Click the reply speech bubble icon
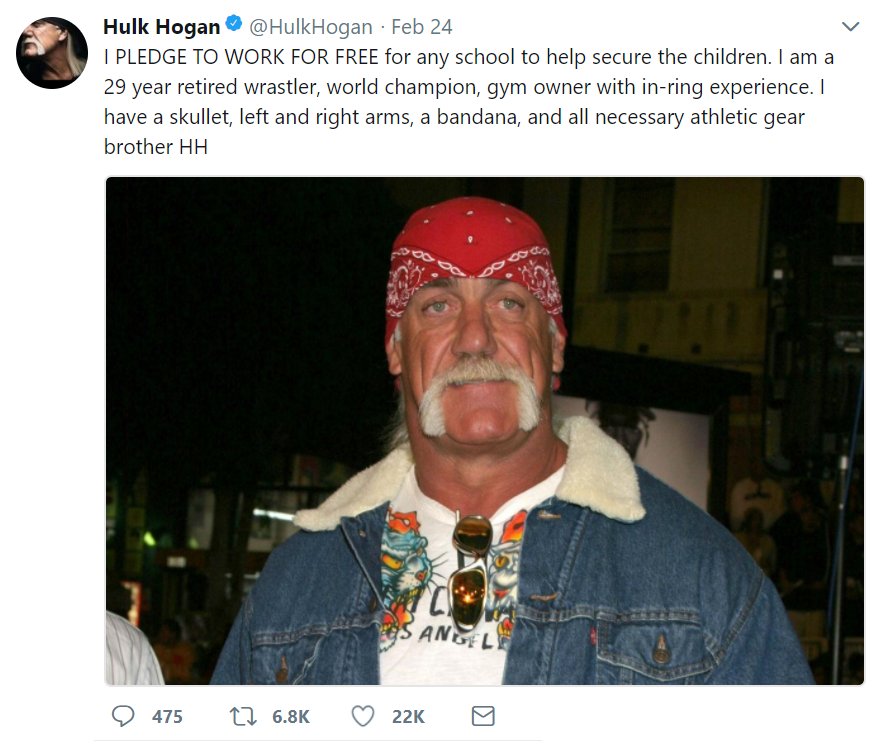 click(123, 716)
